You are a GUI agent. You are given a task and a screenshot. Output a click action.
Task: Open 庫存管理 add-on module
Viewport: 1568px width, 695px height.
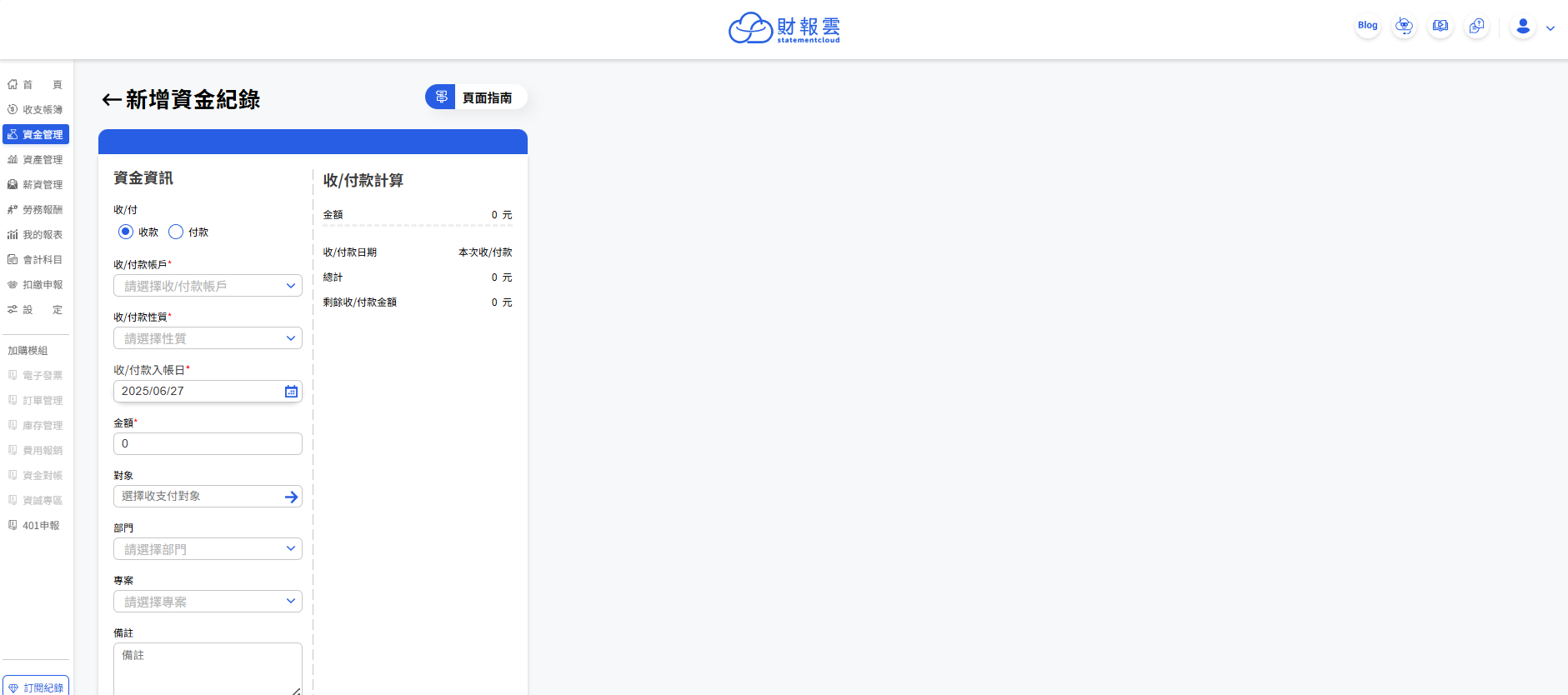coord(35,426)
